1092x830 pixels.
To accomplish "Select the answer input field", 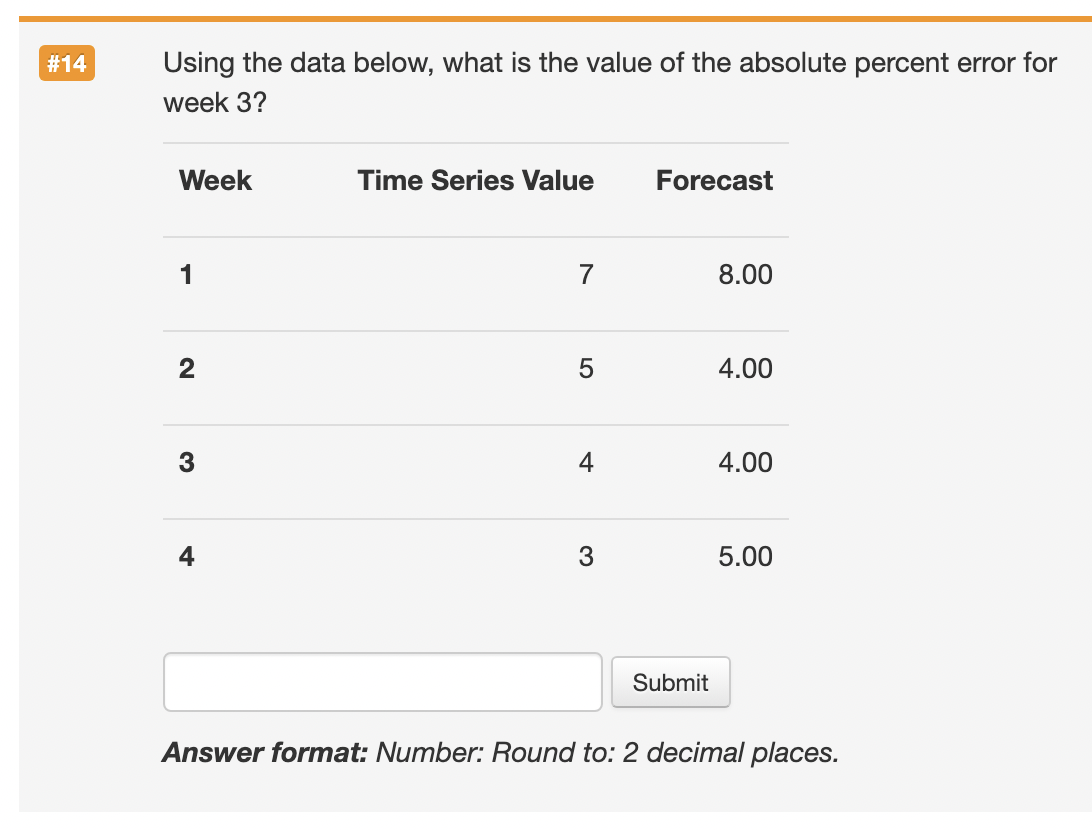I will tap(382, 681).
